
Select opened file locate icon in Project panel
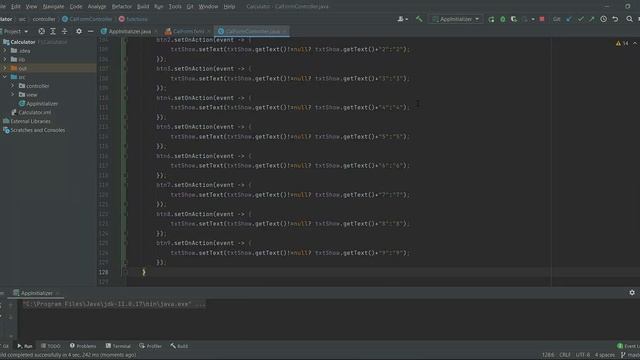click(41, 31)
